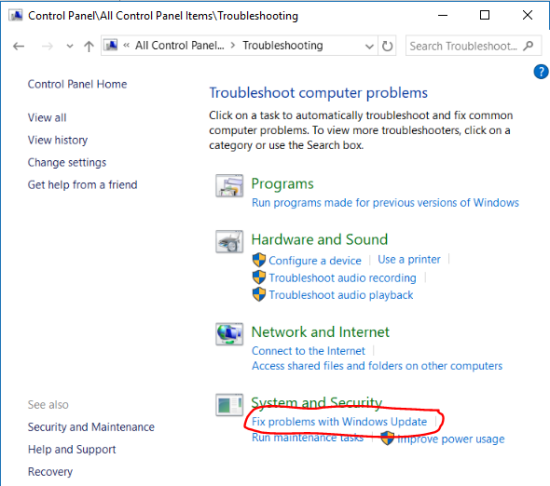Click the Back navigation arrow
Screen dimensions: 550x486
[x=19, y=46]
